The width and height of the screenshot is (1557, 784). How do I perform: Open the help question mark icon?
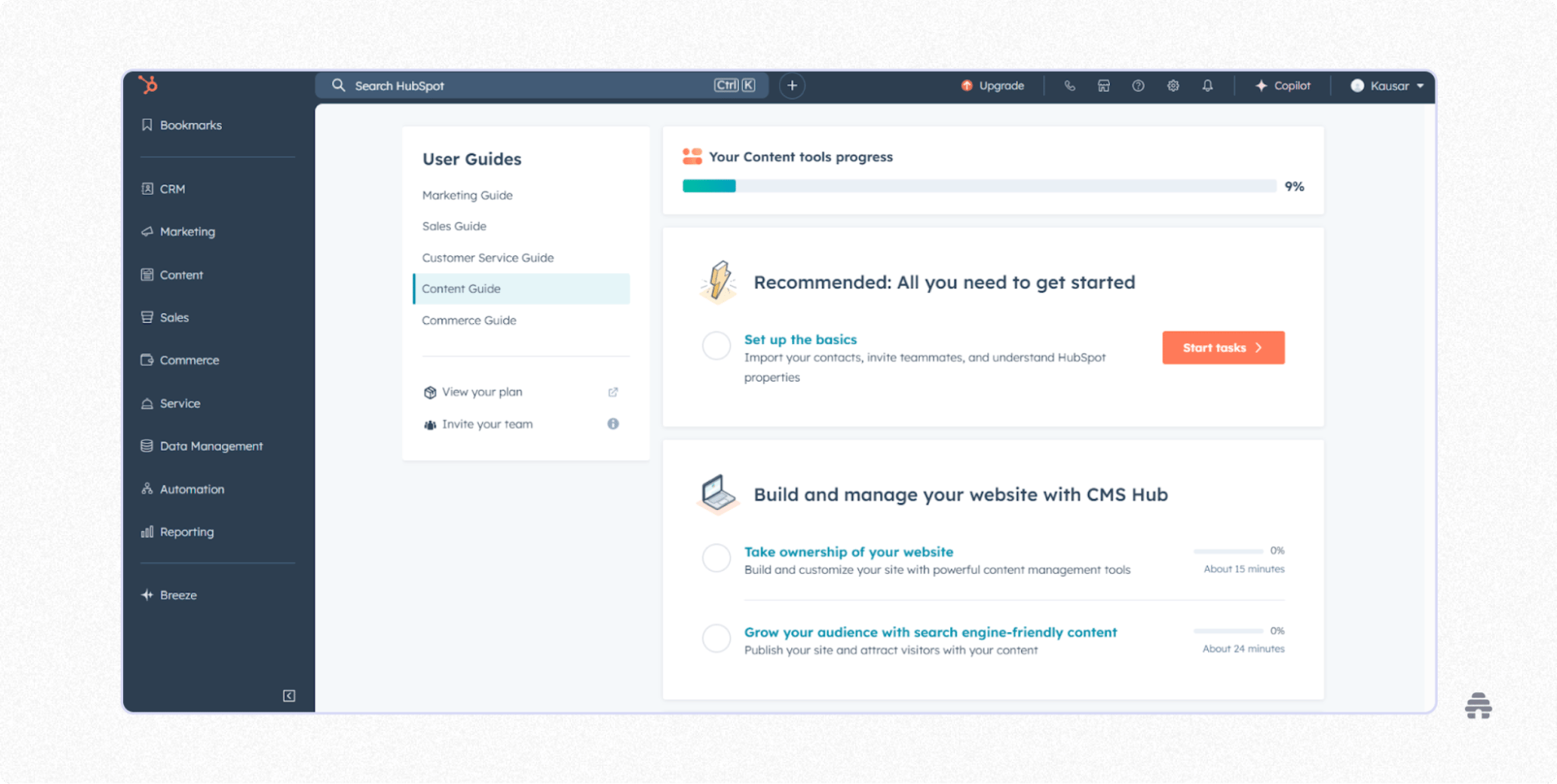[x=1138, y=86]
